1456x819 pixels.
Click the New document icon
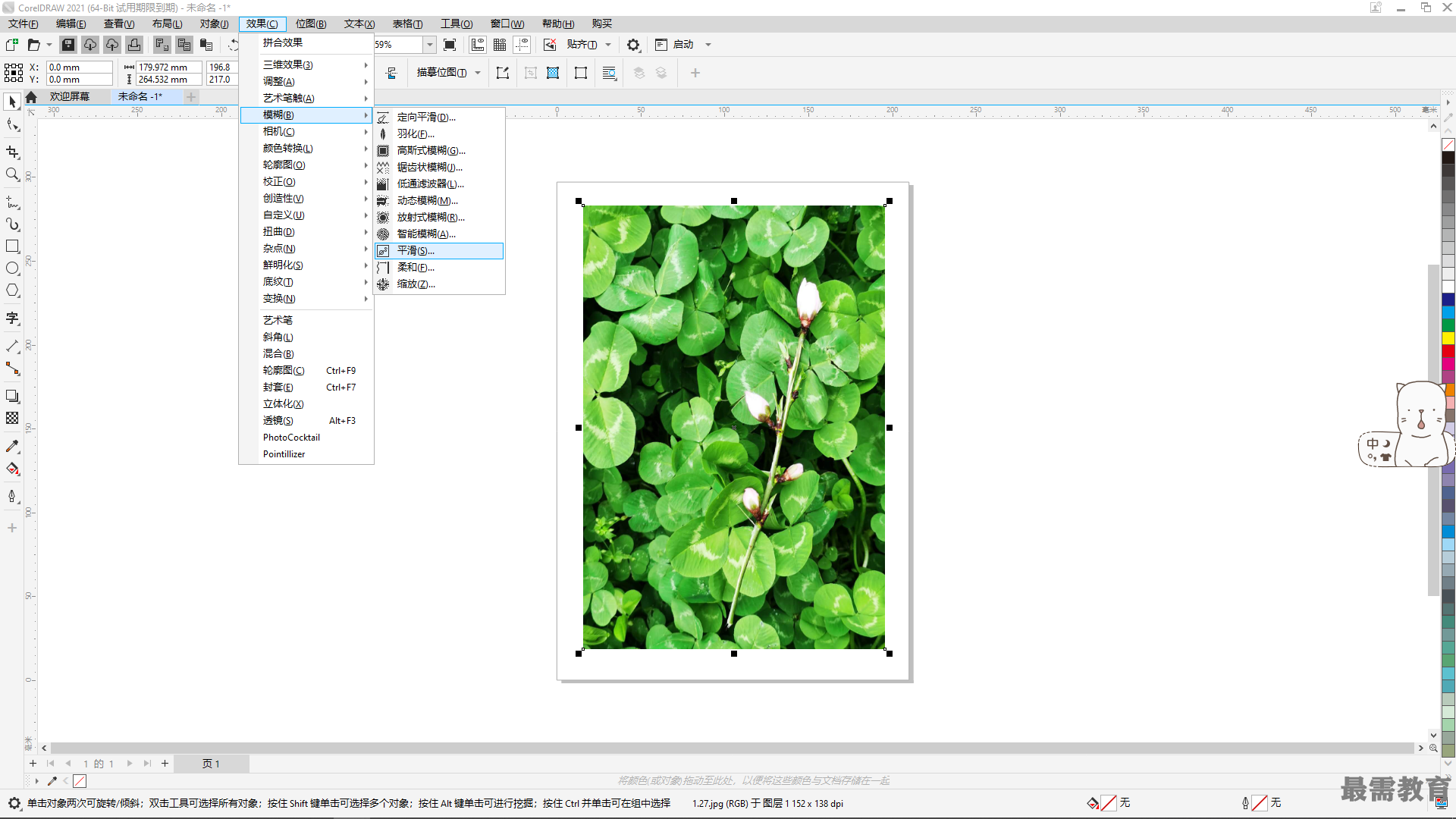click(x=12, y=45)
